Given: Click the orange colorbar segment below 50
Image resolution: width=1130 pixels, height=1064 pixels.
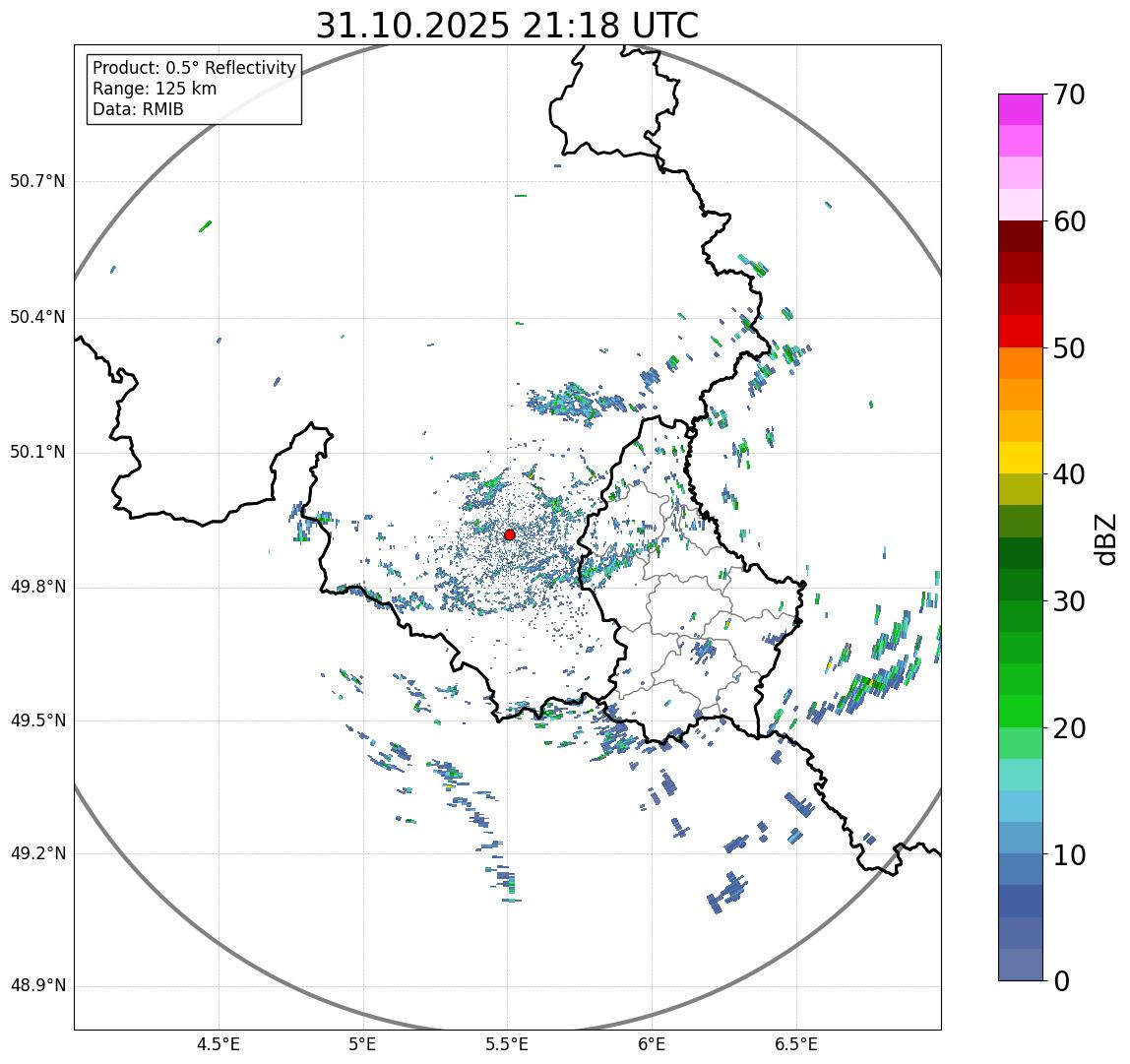Looking at the screenshot, I should (x=1021, y=363).
